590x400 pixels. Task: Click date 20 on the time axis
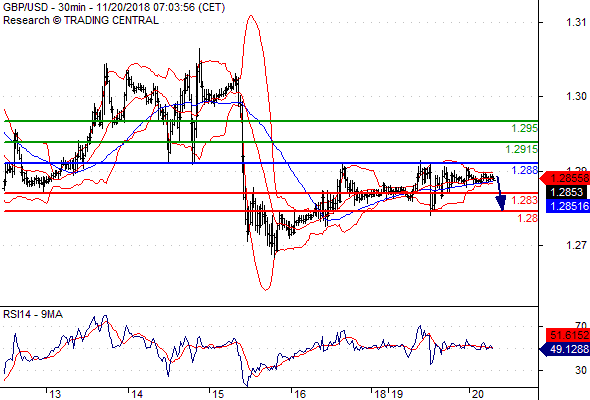pyautogui.click(x=477, y=394)
